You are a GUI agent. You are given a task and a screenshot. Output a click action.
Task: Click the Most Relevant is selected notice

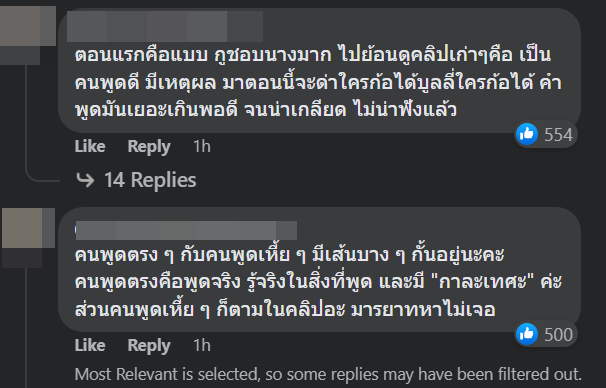pyautogui.click(x=328, y=374)
